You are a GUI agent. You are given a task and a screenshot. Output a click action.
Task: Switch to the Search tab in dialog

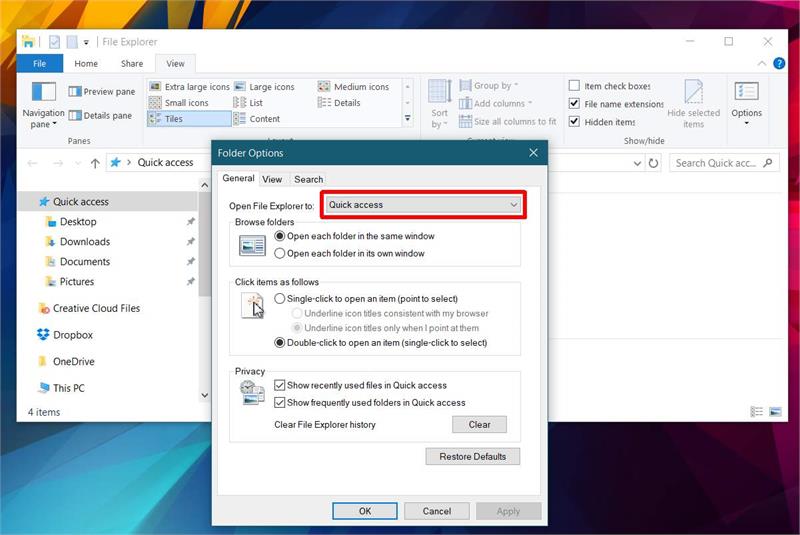click(x=308, y=179)
